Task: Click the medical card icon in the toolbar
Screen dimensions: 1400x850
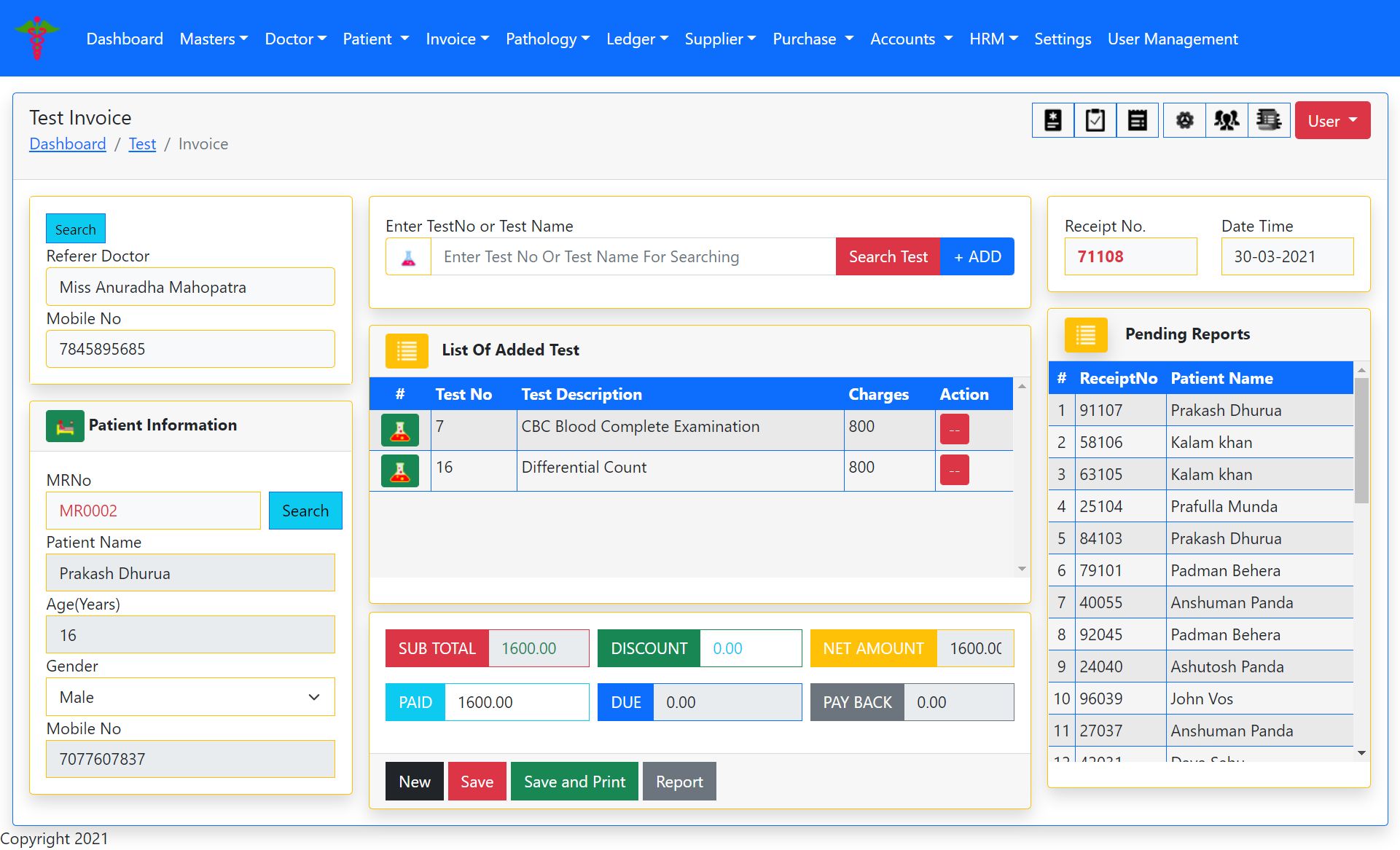Action: click(x=1052, y=120)
